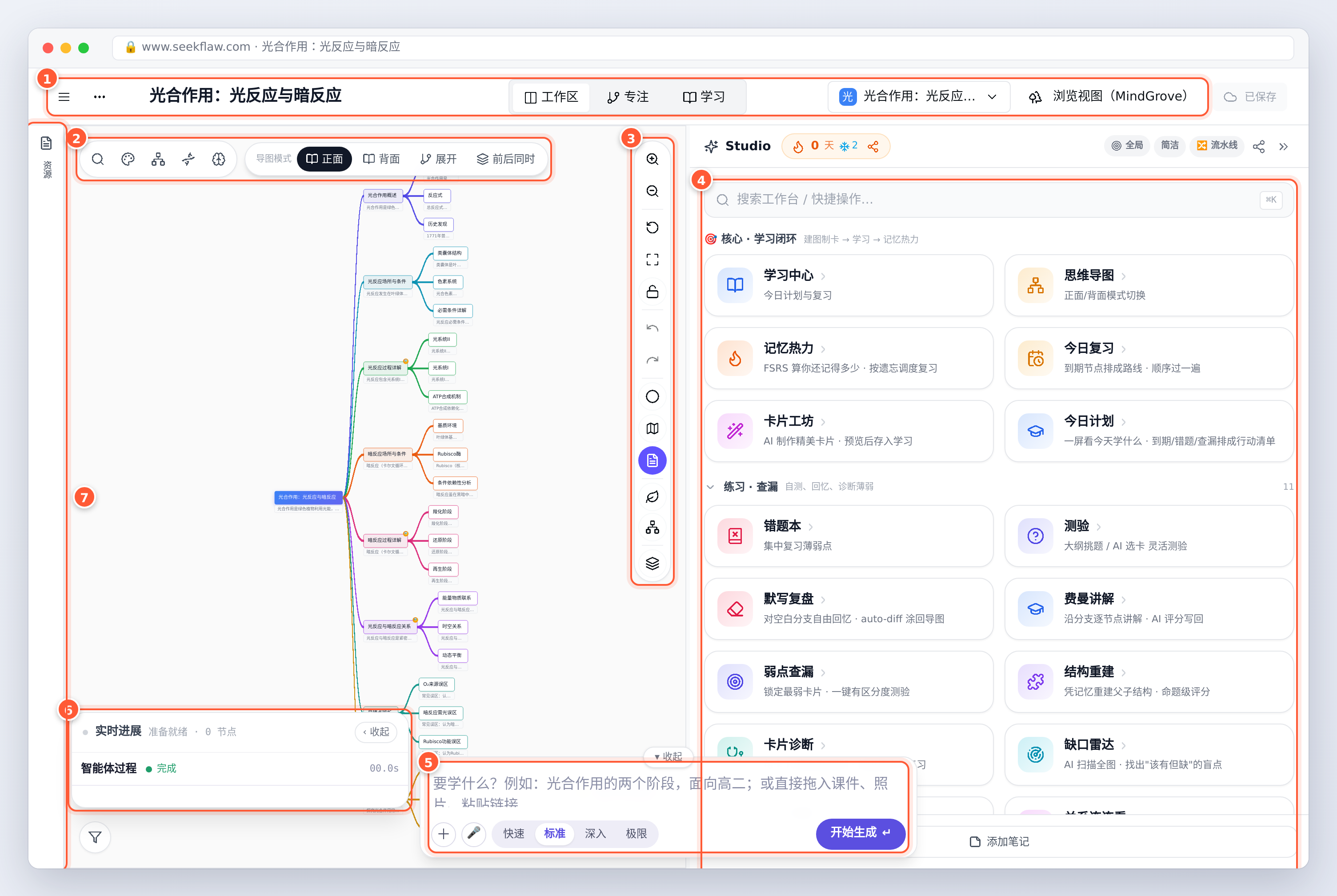
Task: Open the three-dots more options menu
Action: [100, 96]
